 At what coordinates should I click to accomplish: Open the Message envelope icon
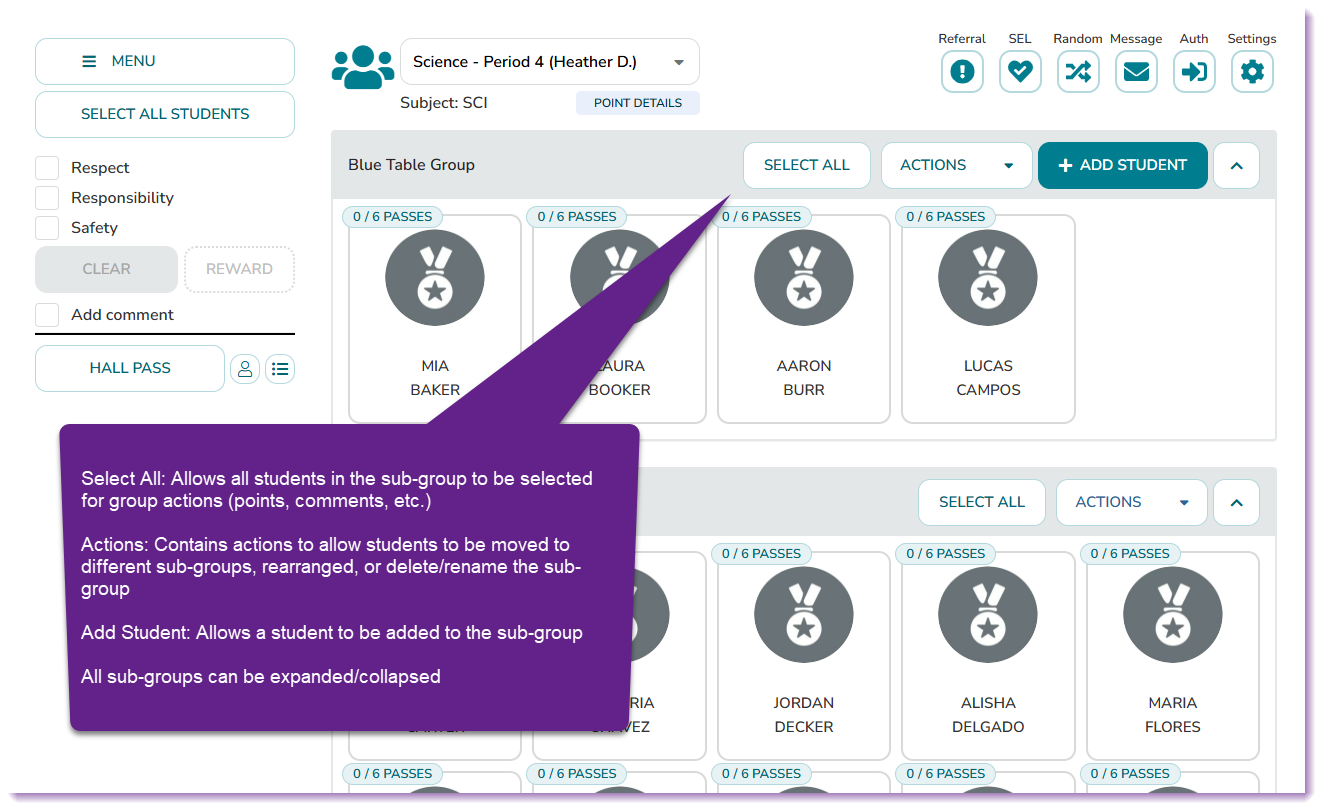(x=1136, y=72)
